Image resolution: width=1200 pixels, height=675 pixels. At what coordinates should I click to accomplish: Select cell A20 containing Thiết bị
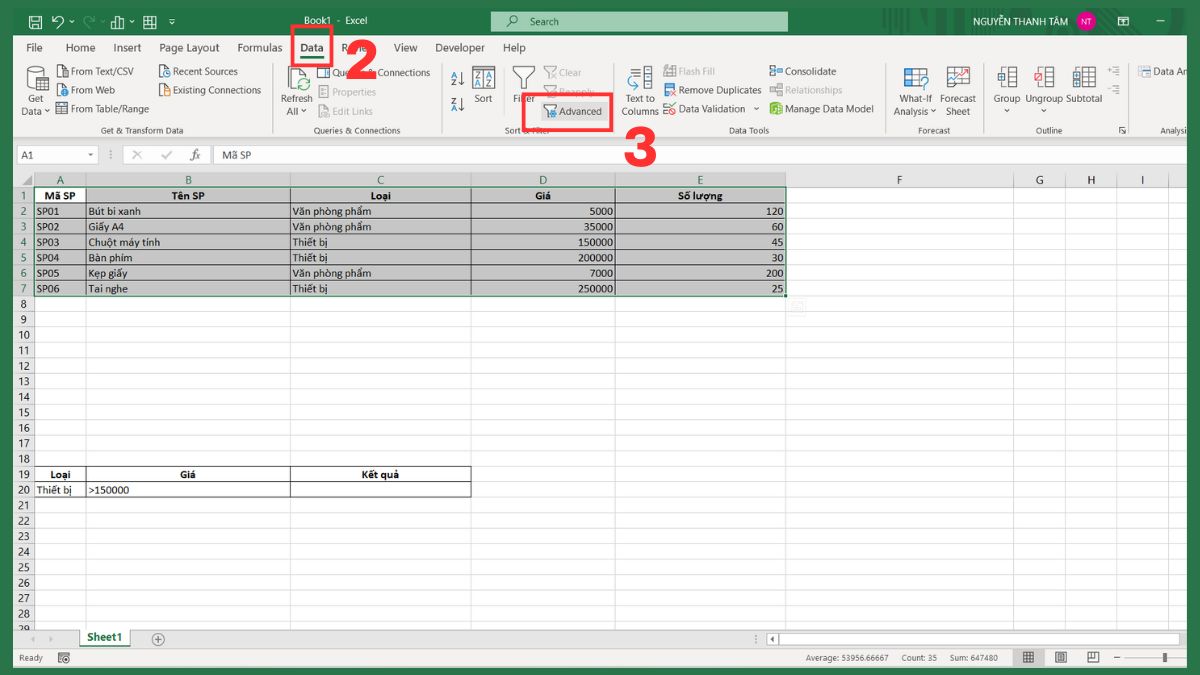(59, 490)
